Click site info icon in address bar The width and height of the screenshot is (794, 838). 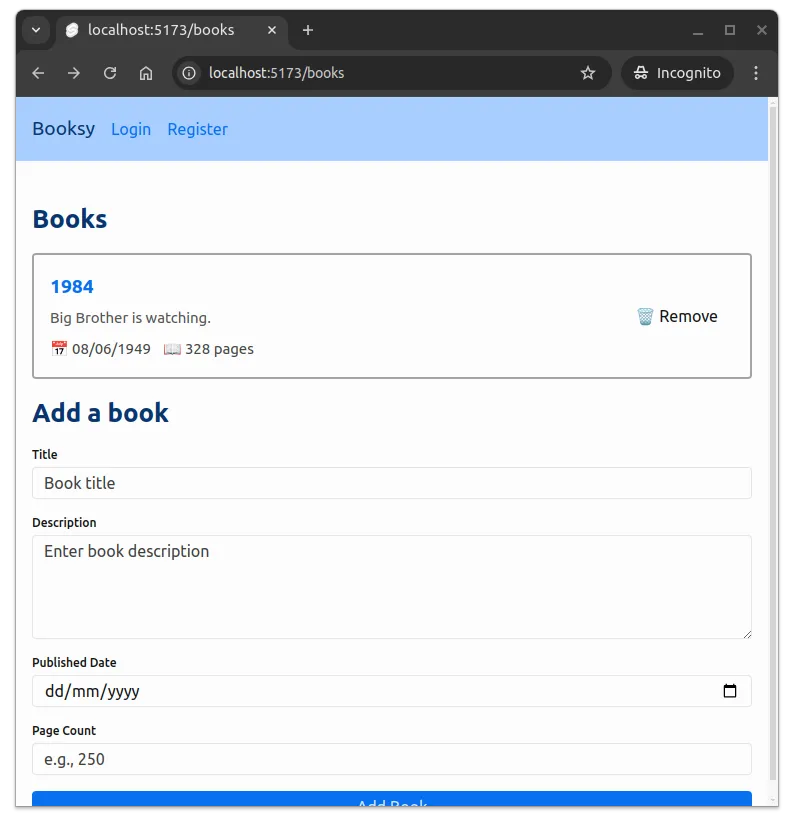190,73
